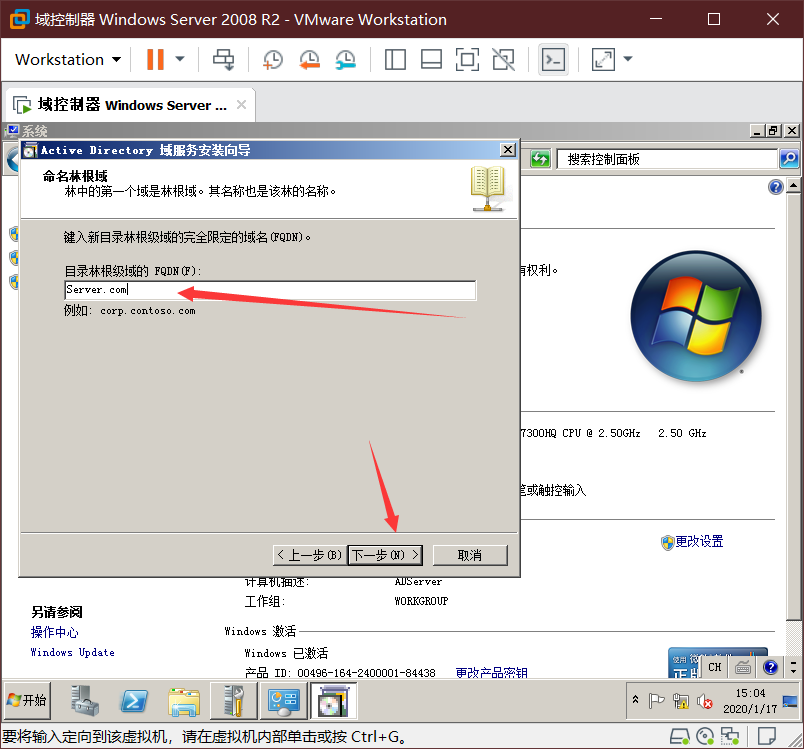Screen dimensions: 804x749
Task: Open the power options dropdown next to pause
Action: point(180,59)
